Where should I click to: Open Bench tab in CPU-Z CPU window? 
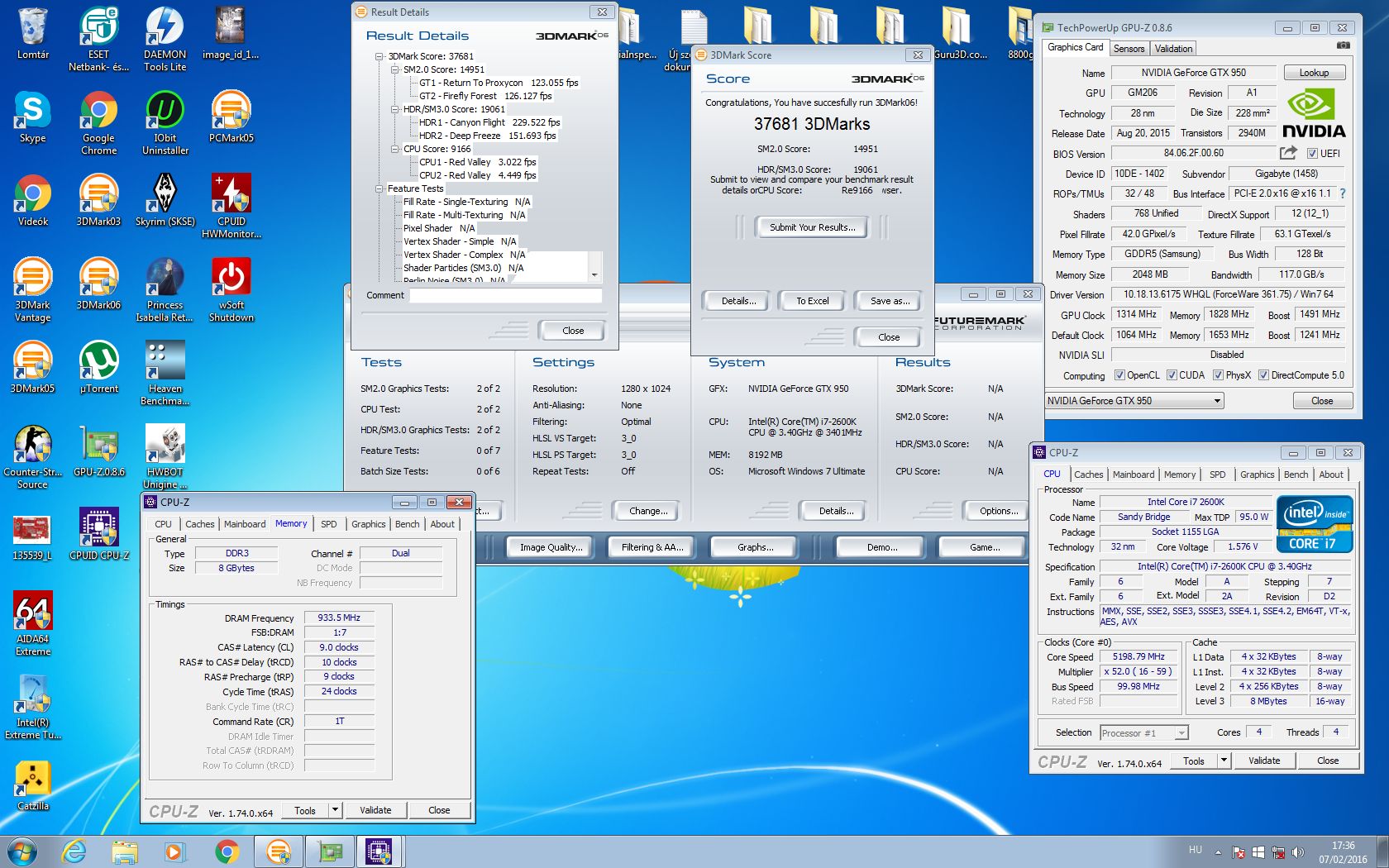[1296, 475]
